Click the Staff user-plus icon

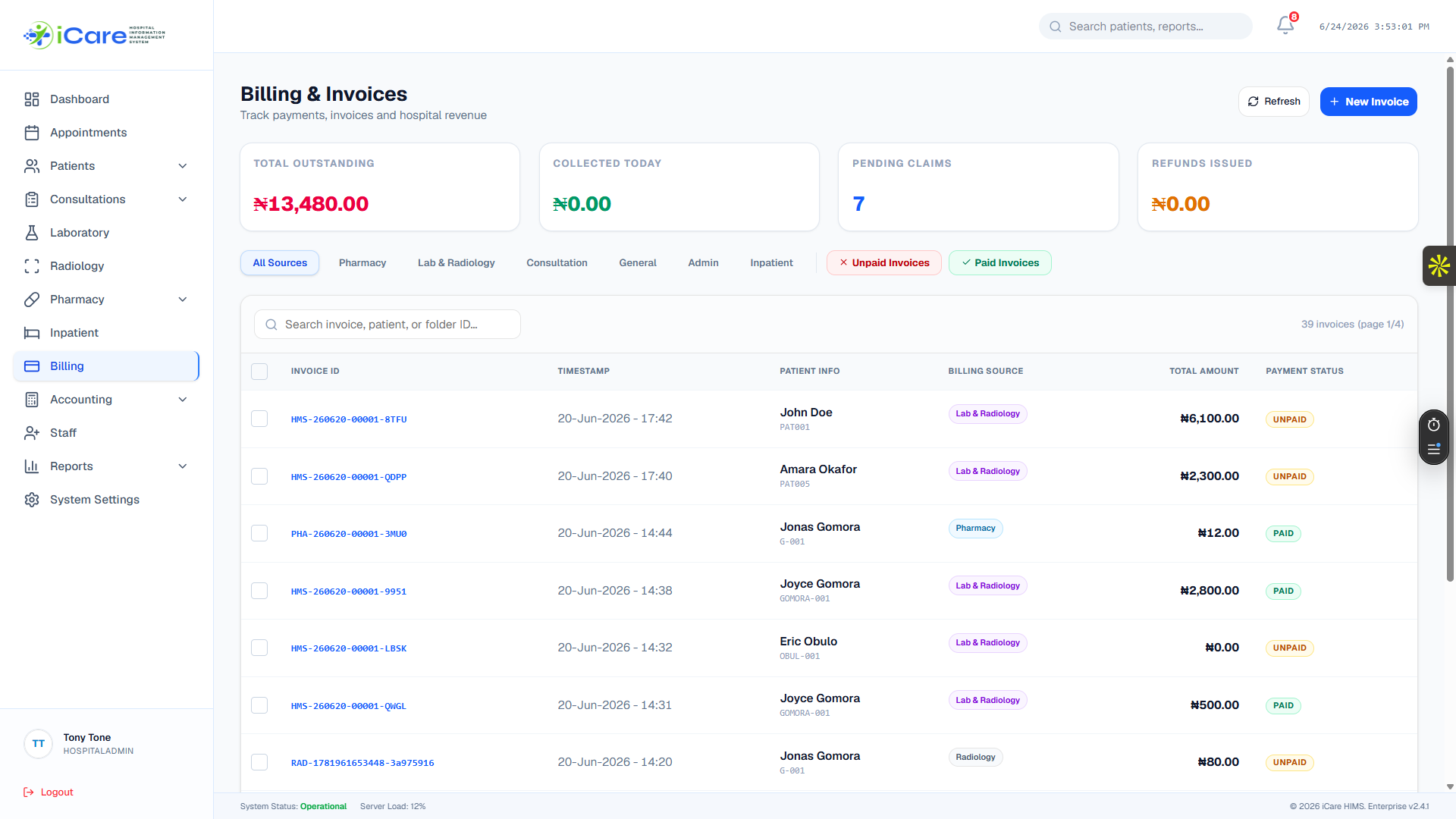[32, 433]
